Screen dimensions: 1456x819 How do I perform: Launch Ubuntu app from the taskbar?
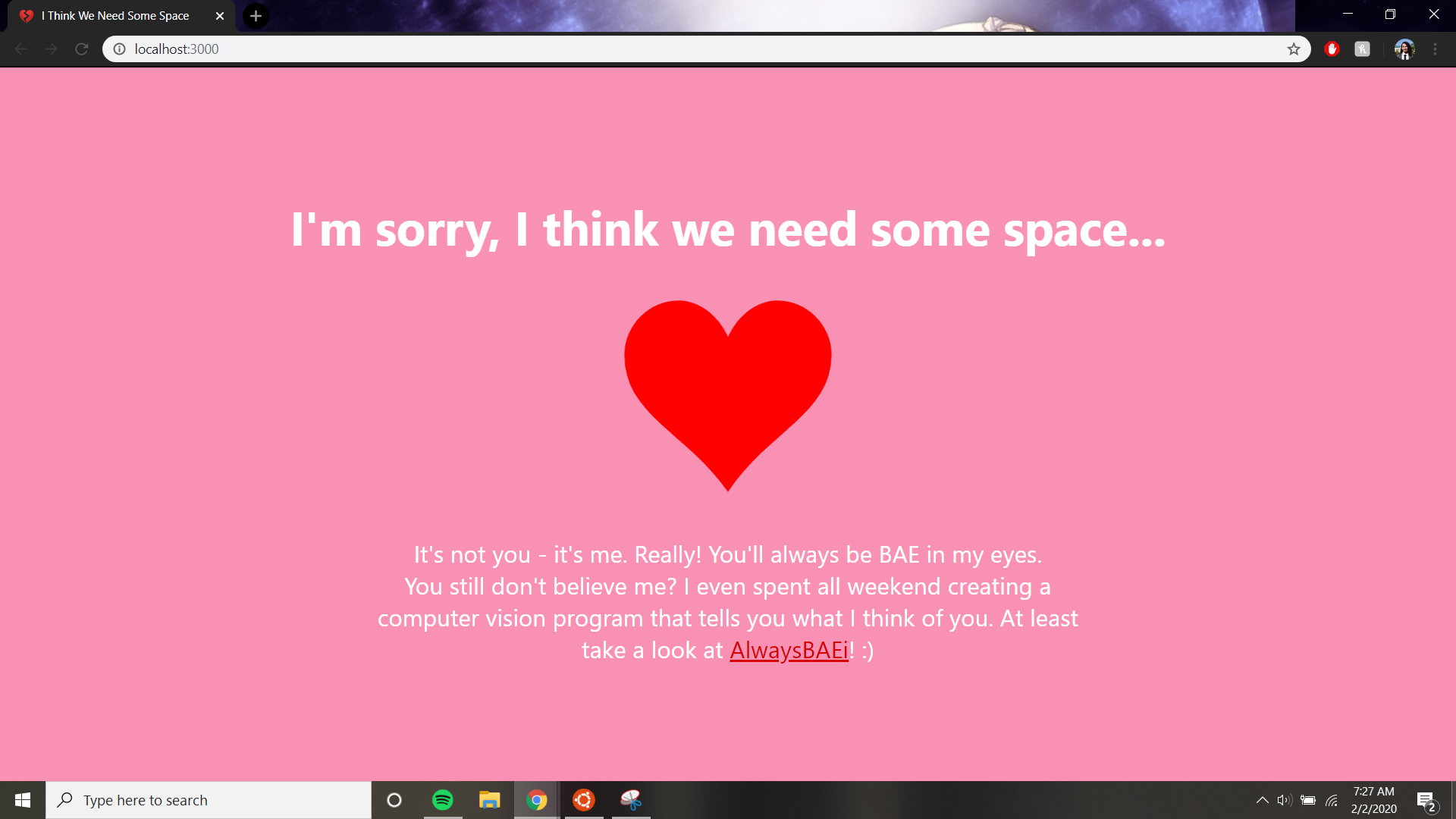(584, 800)
